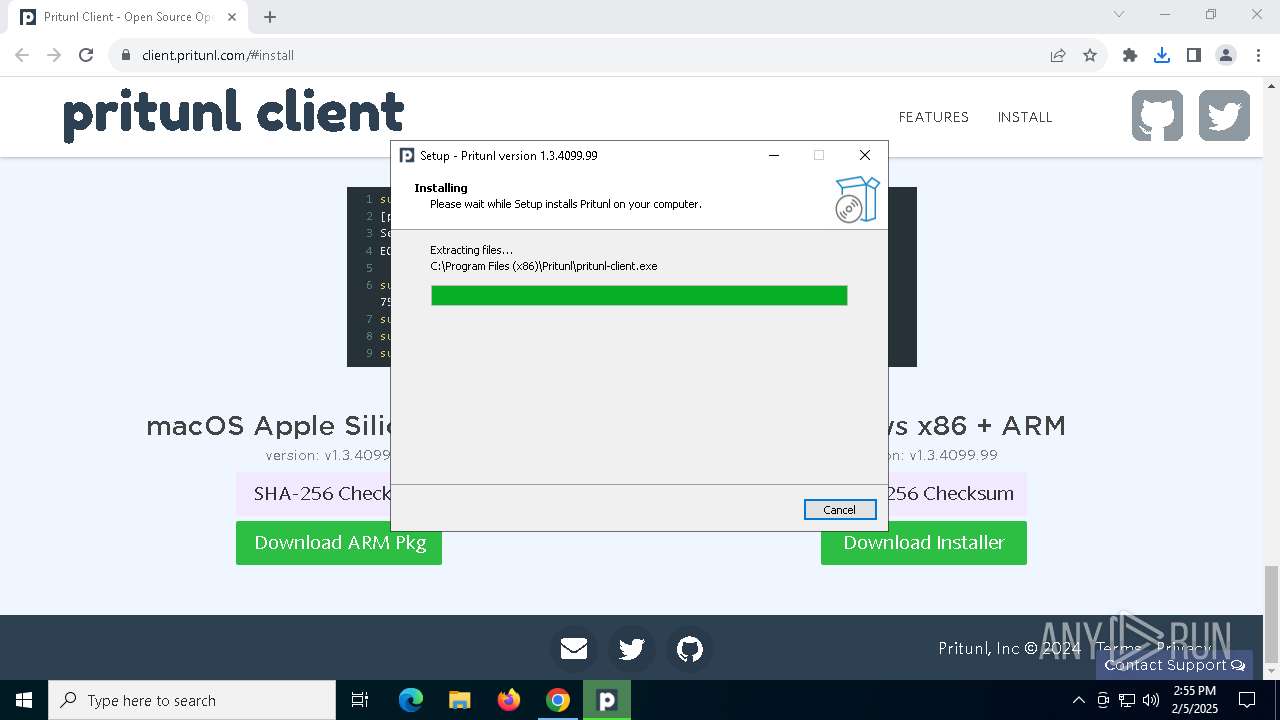This screenshot has width=1280, height=720.
Task: Click the taskbar search box
Action: (192, 700)
